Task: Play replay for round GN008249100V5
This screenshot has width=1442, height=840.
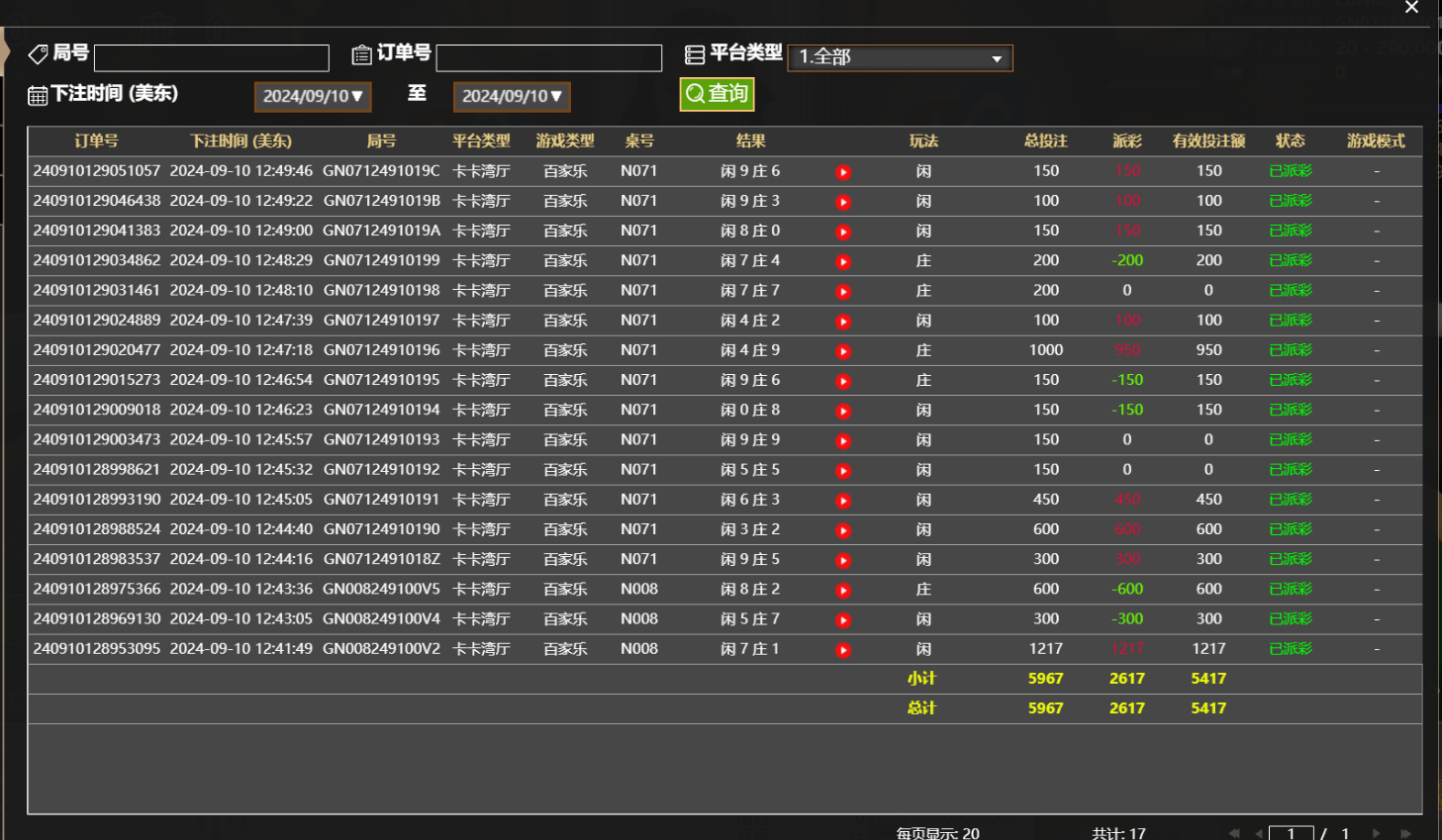Action: [x=843, y=591]
